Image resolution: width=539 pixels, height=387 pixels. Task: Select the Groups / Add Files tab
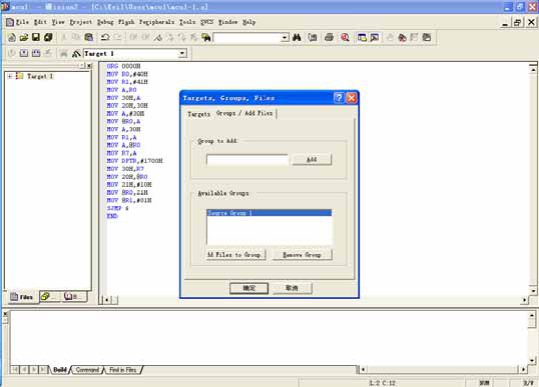[244, 113]
